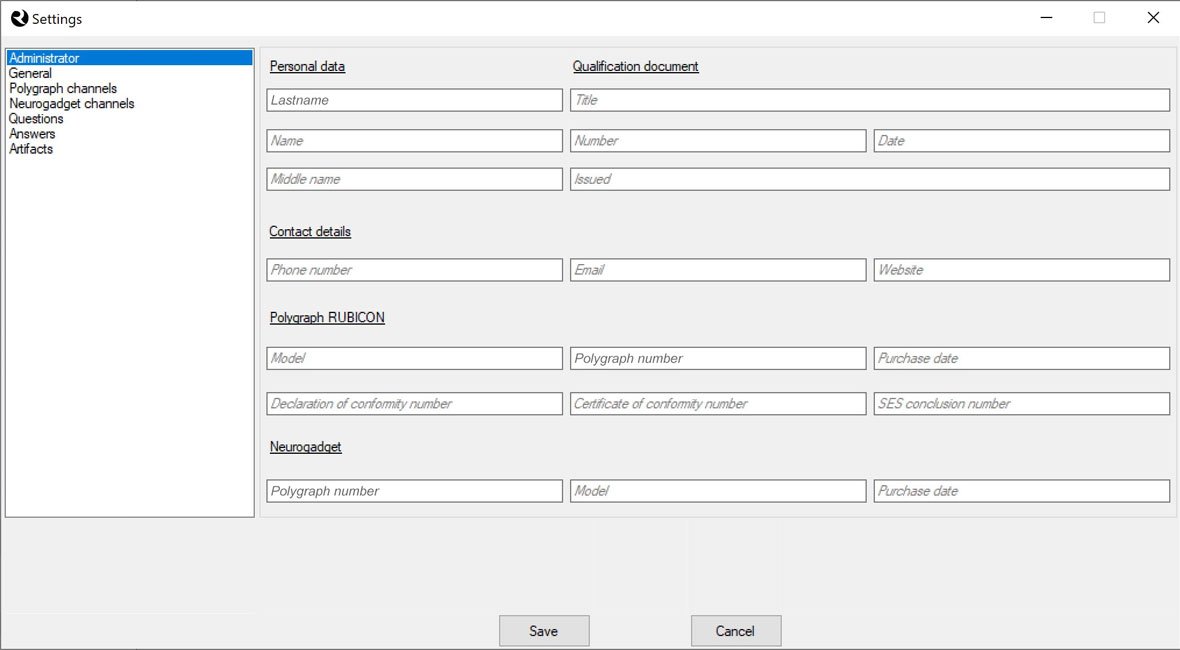Click the Settings app icon in the title bar
Viewport: 1180px width, 650px height.
click(15, 18)
